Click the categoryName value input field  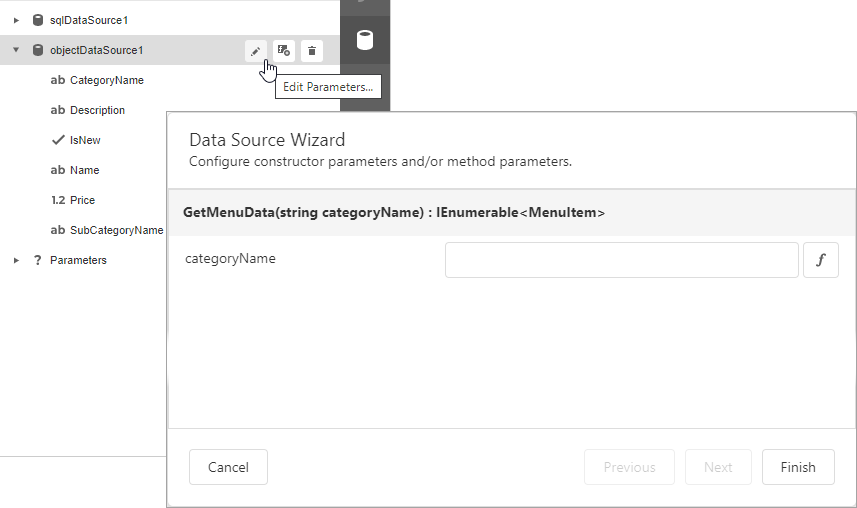point(621,260)
